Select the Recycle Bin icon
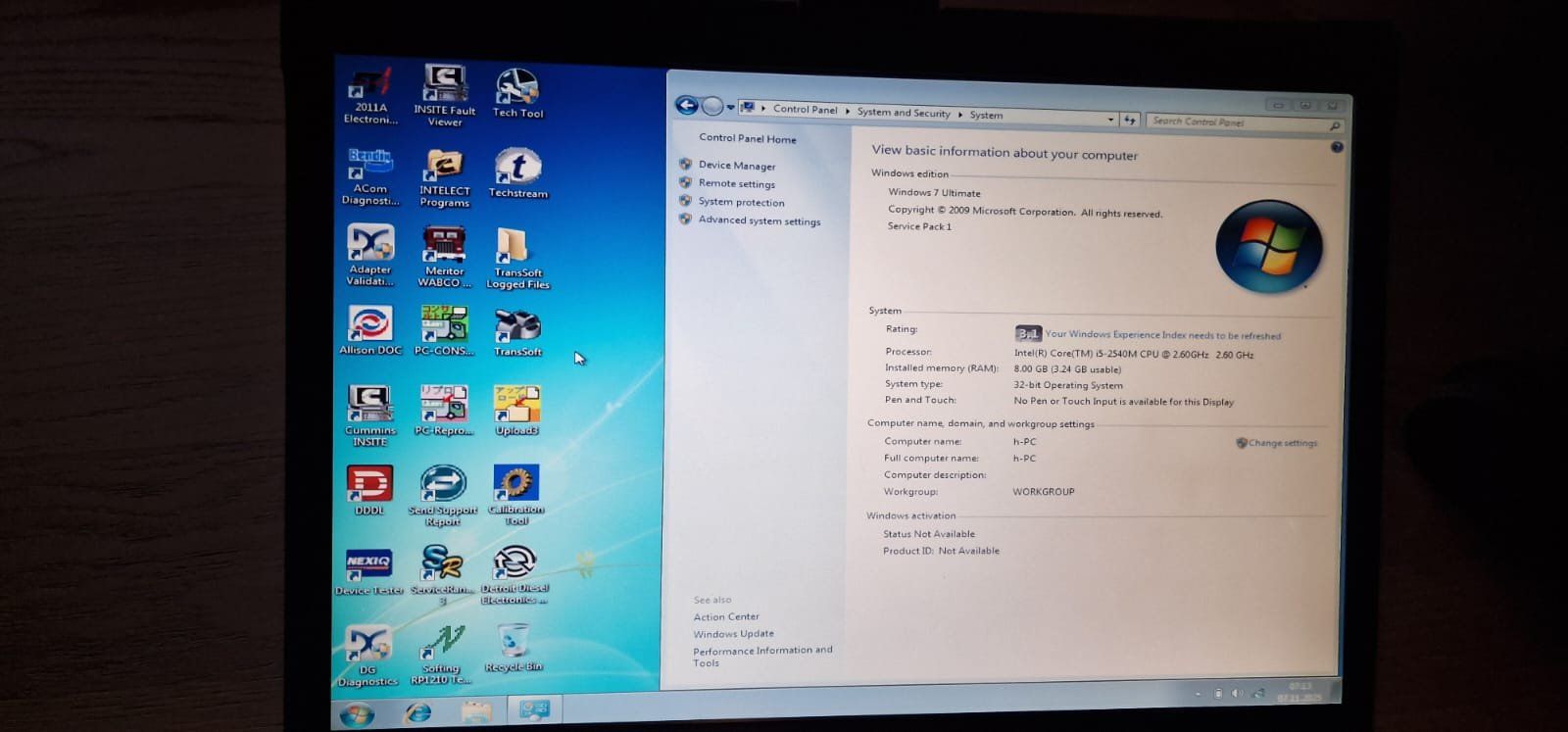Image resolution: width=1568 pixels, height=732 pixels. coord(513,644)
